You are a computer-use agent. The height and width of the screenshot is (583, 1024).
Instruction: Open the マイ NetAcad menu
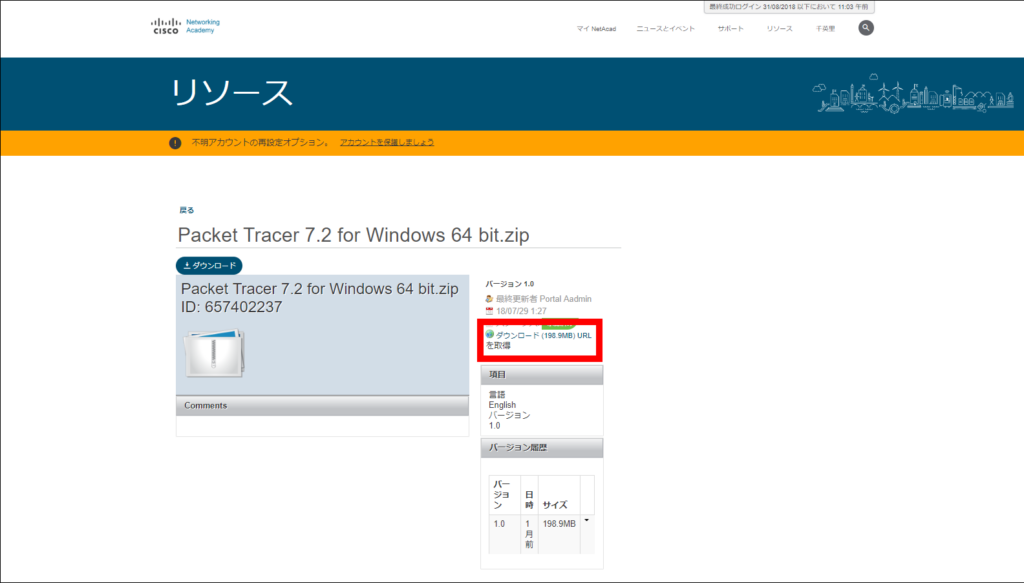pyautogui.click(x=596, y=29)
